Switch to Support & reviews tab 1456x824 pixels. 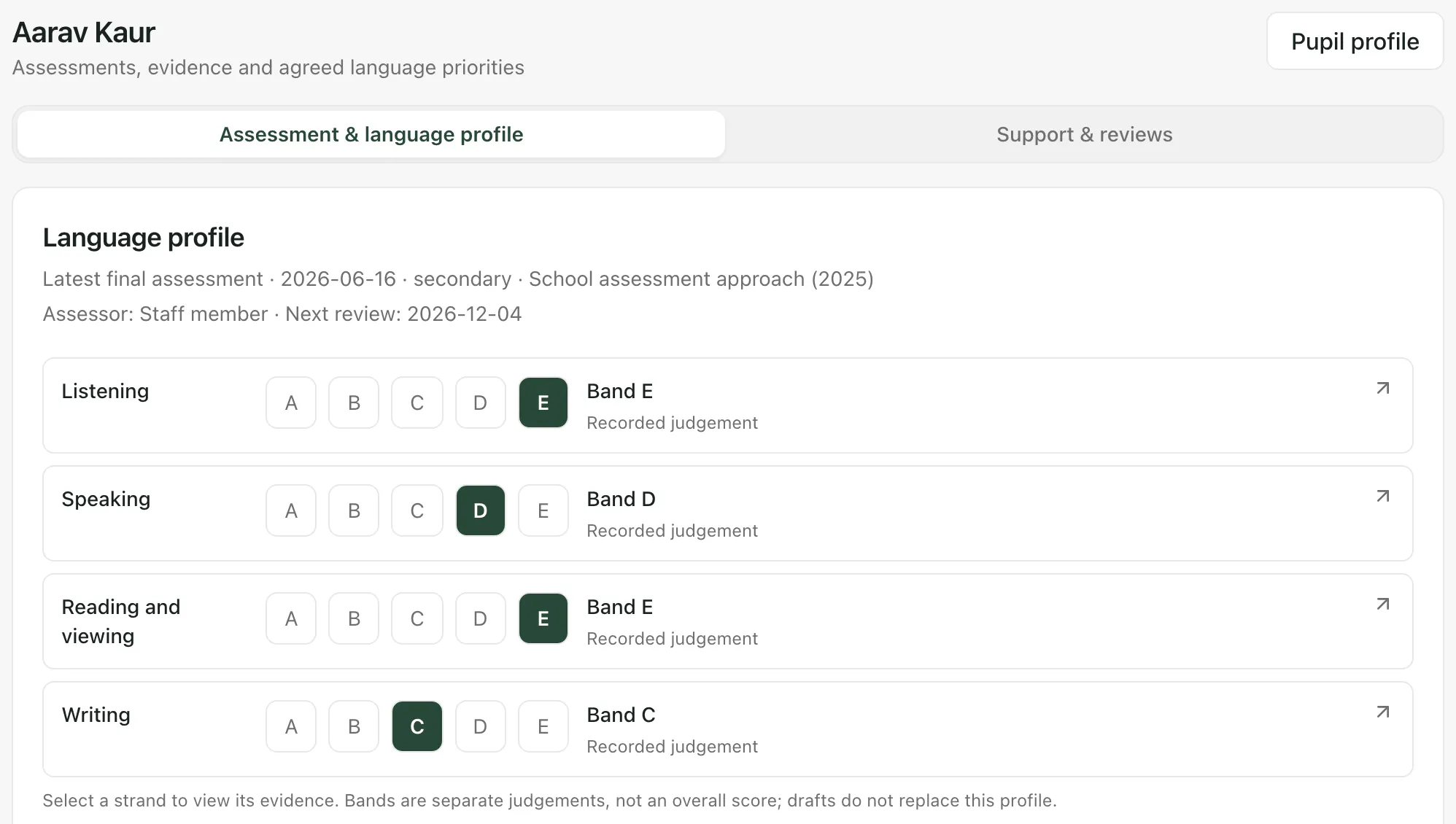click(1084, 134)
